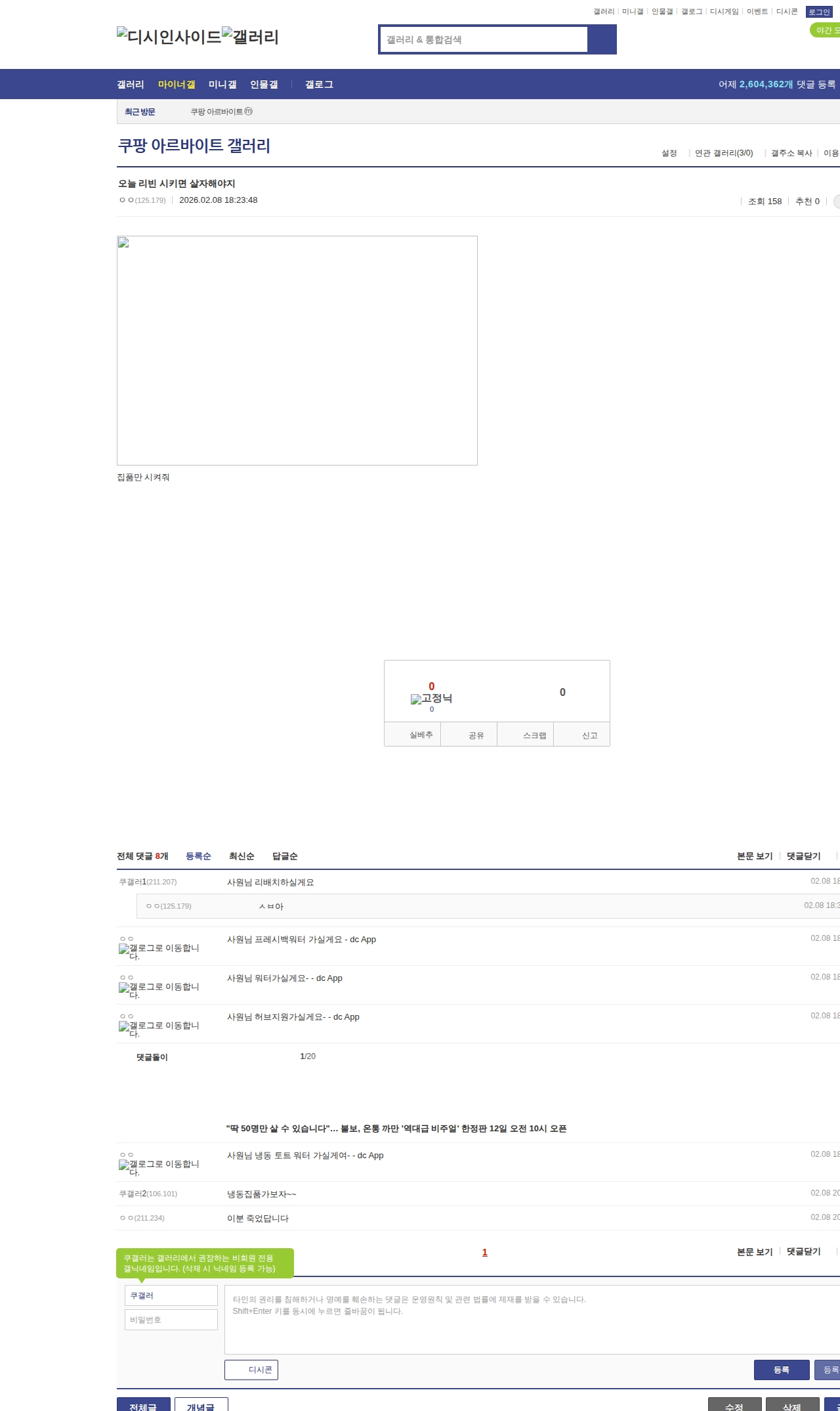Open Gallog icon beside '사원님 워터가실게요' comment
840x1411 pixels.
tap(159, 990)
